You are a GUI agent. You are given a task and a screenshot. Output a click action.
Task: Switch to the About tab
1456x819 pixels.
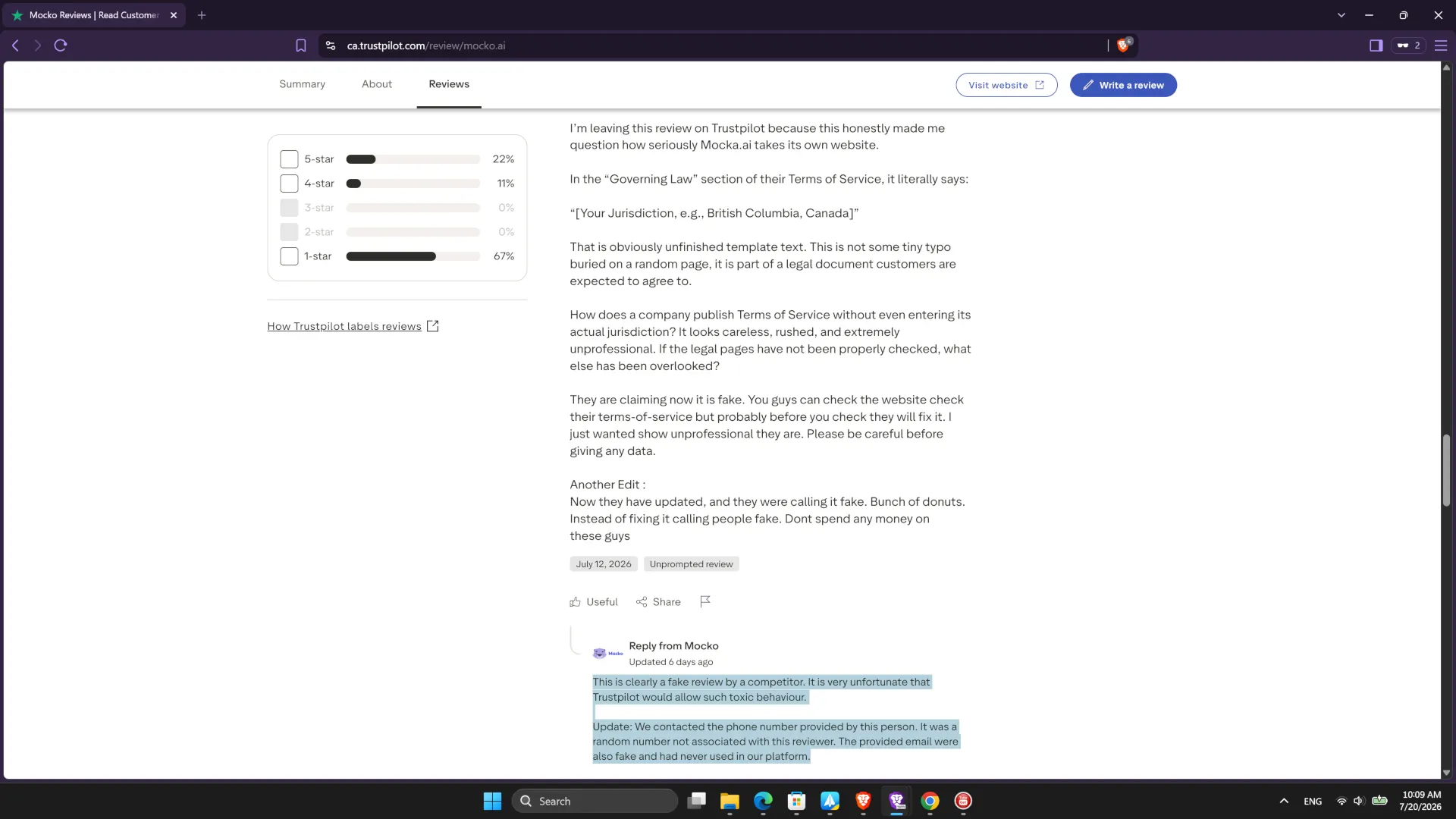377,84
